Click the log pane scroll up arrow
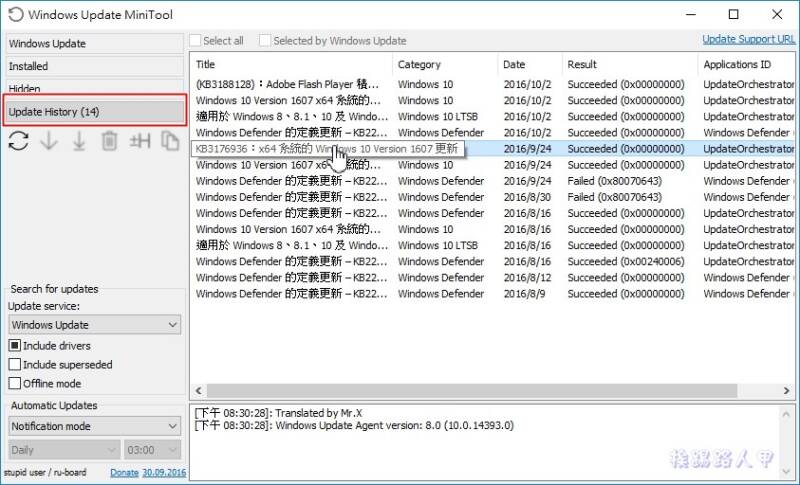The height and width of the screenshot is (485, 800). pyautogui.click(x=786, y=414)
